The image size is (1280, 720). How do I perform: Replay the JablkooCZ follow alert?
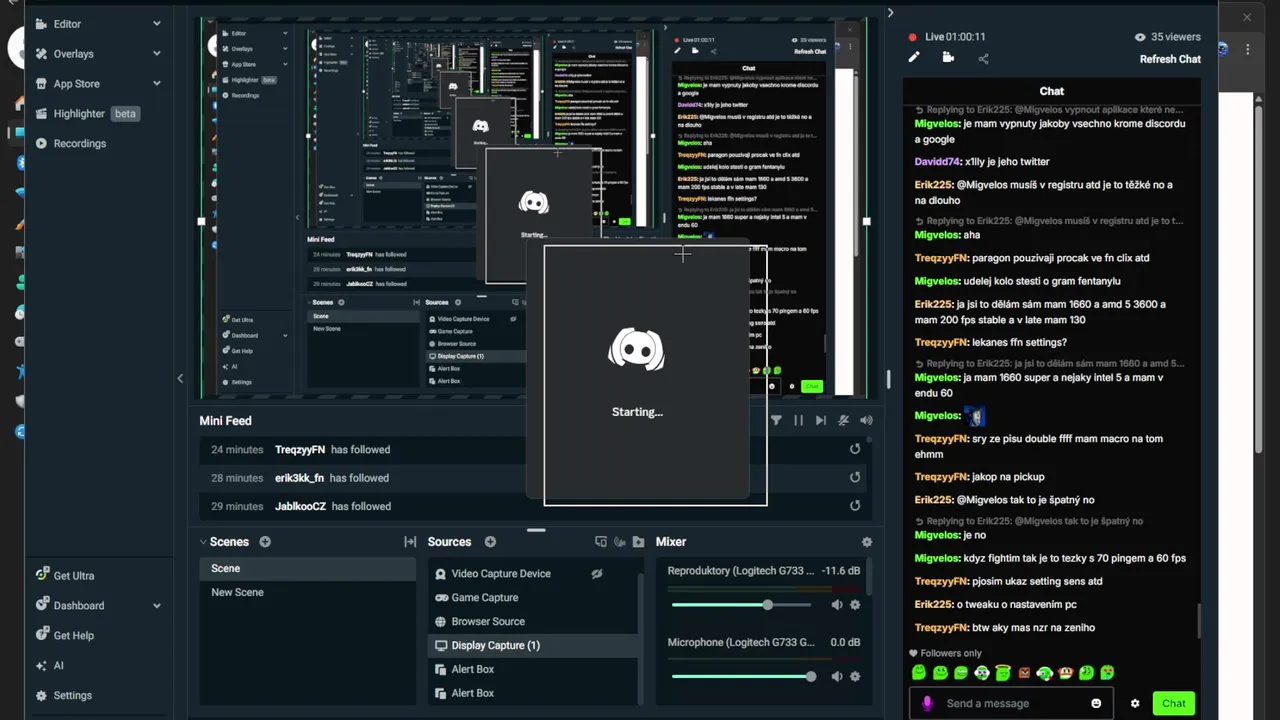click(854, 506)
